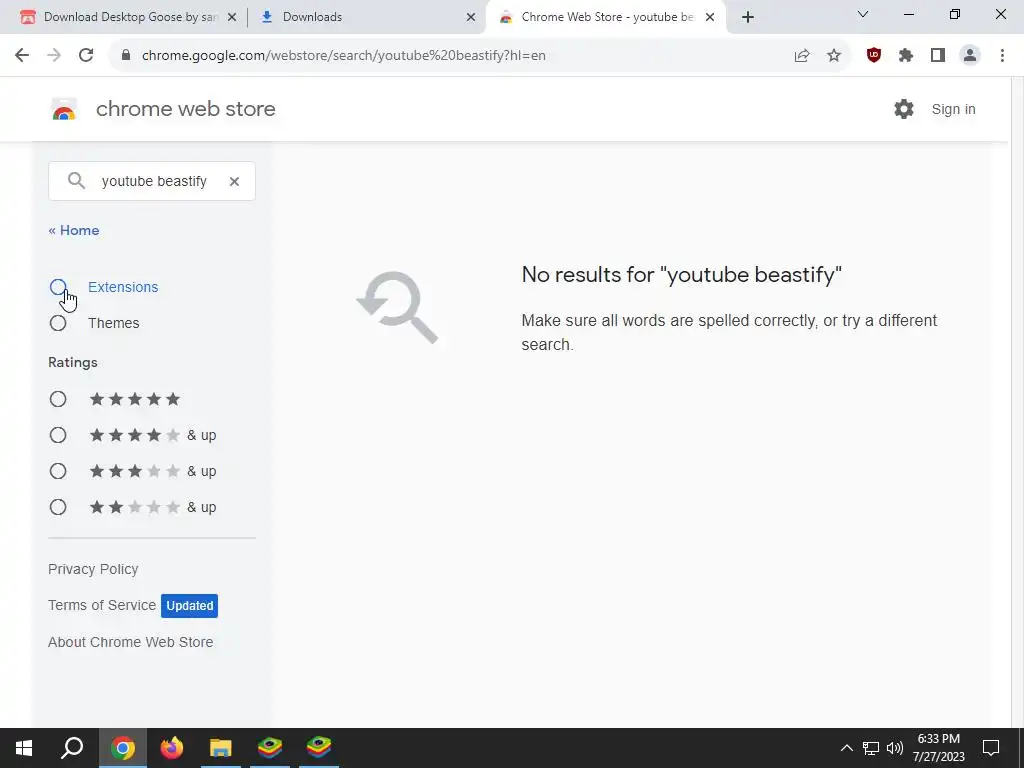The width and height of the screenshot is (1024, 768).
Task: Go back to the previous page
Action: pyautogui.click(x=22, y=56)
